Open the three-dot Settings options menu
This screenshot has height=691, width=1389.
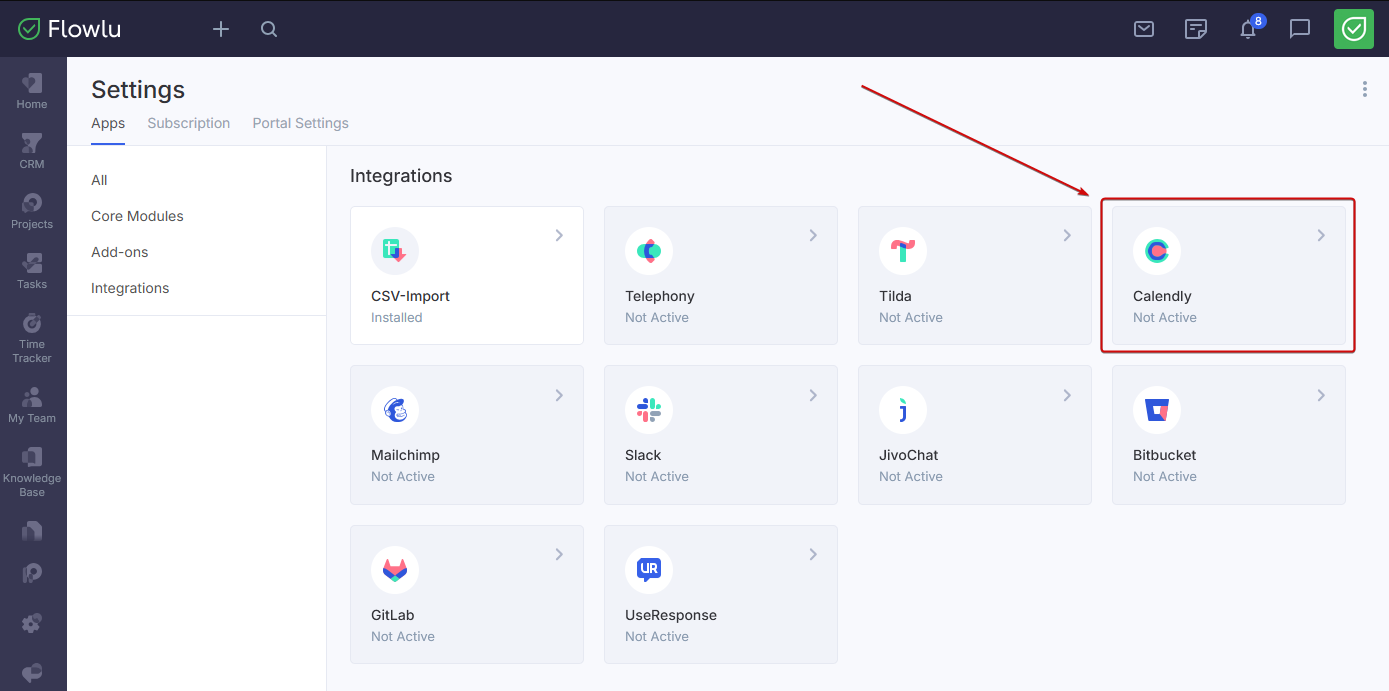click(1364, 89)
